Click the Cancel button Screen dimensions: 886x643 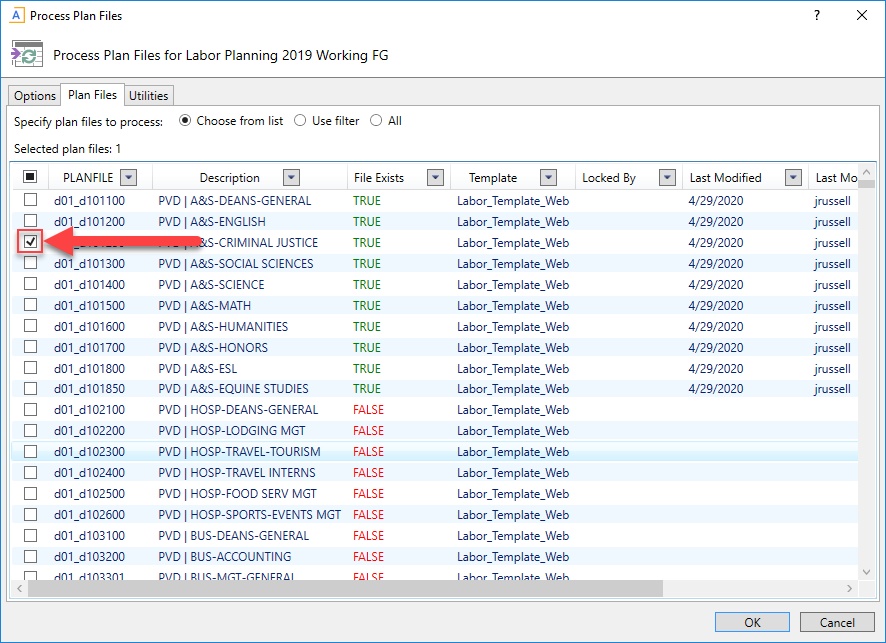click(x=837, y=622)
